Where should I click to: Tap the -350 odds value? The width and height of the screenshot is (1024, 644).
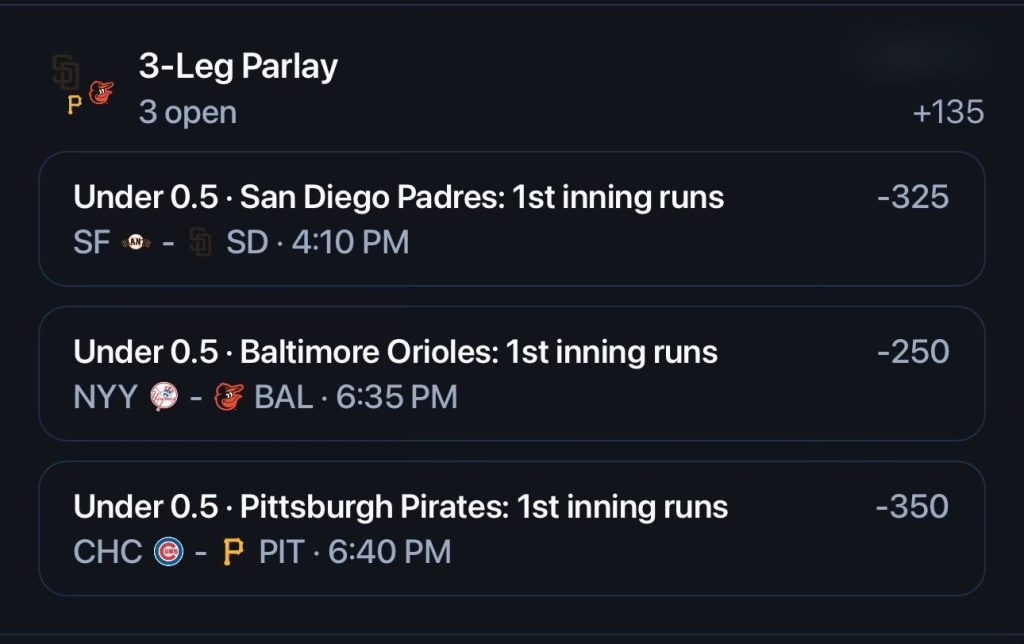pos(912,506)
